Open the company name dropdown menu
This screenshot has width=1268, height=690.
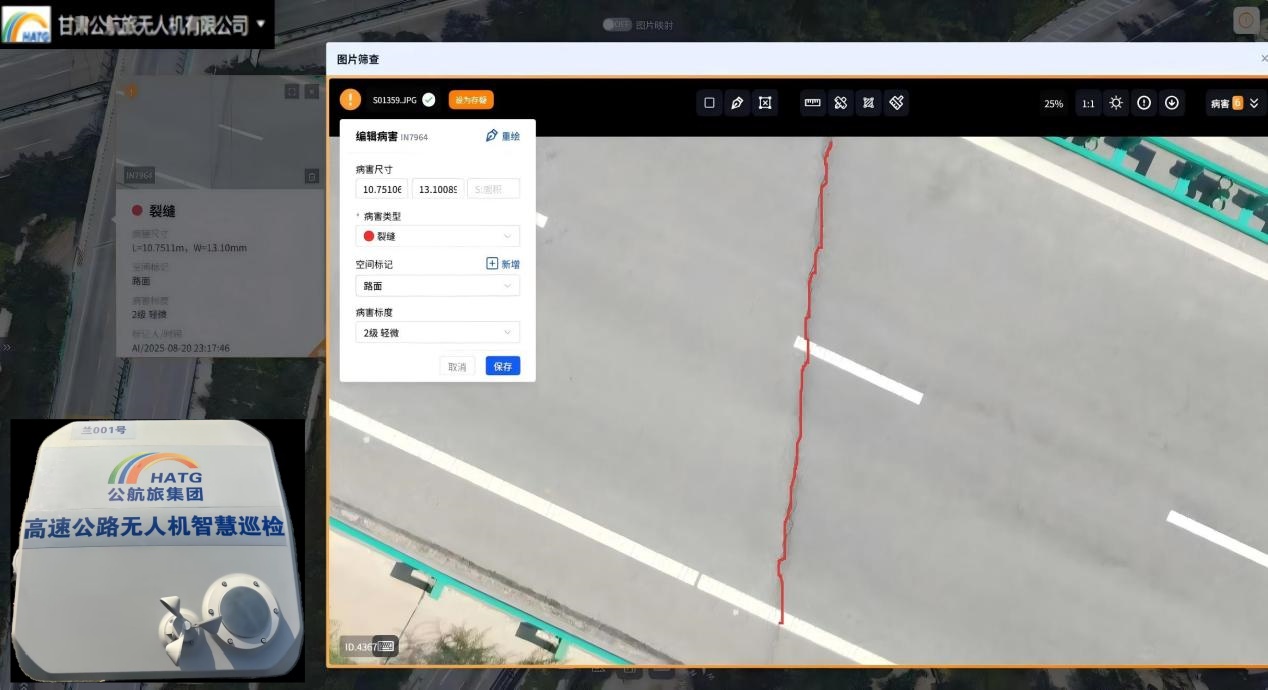click(x=261, y=23)
